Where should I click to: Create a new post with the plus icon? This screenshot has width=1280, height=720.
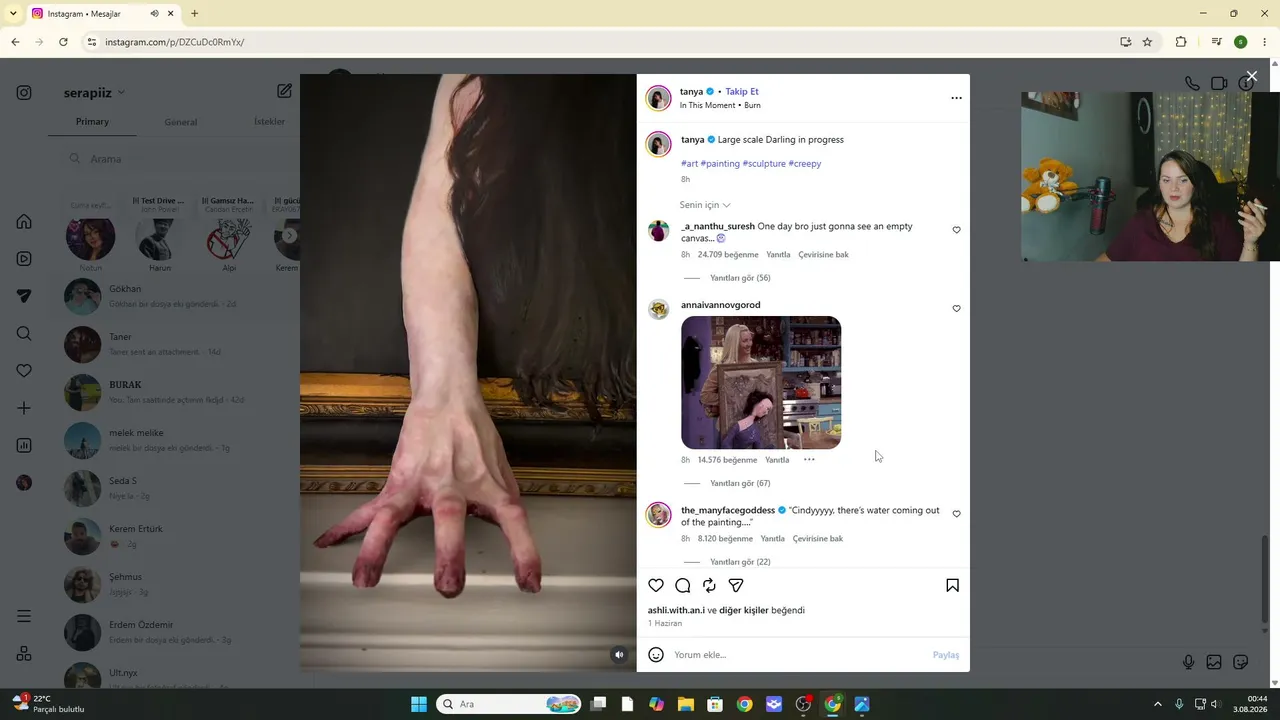click(24, 408)
